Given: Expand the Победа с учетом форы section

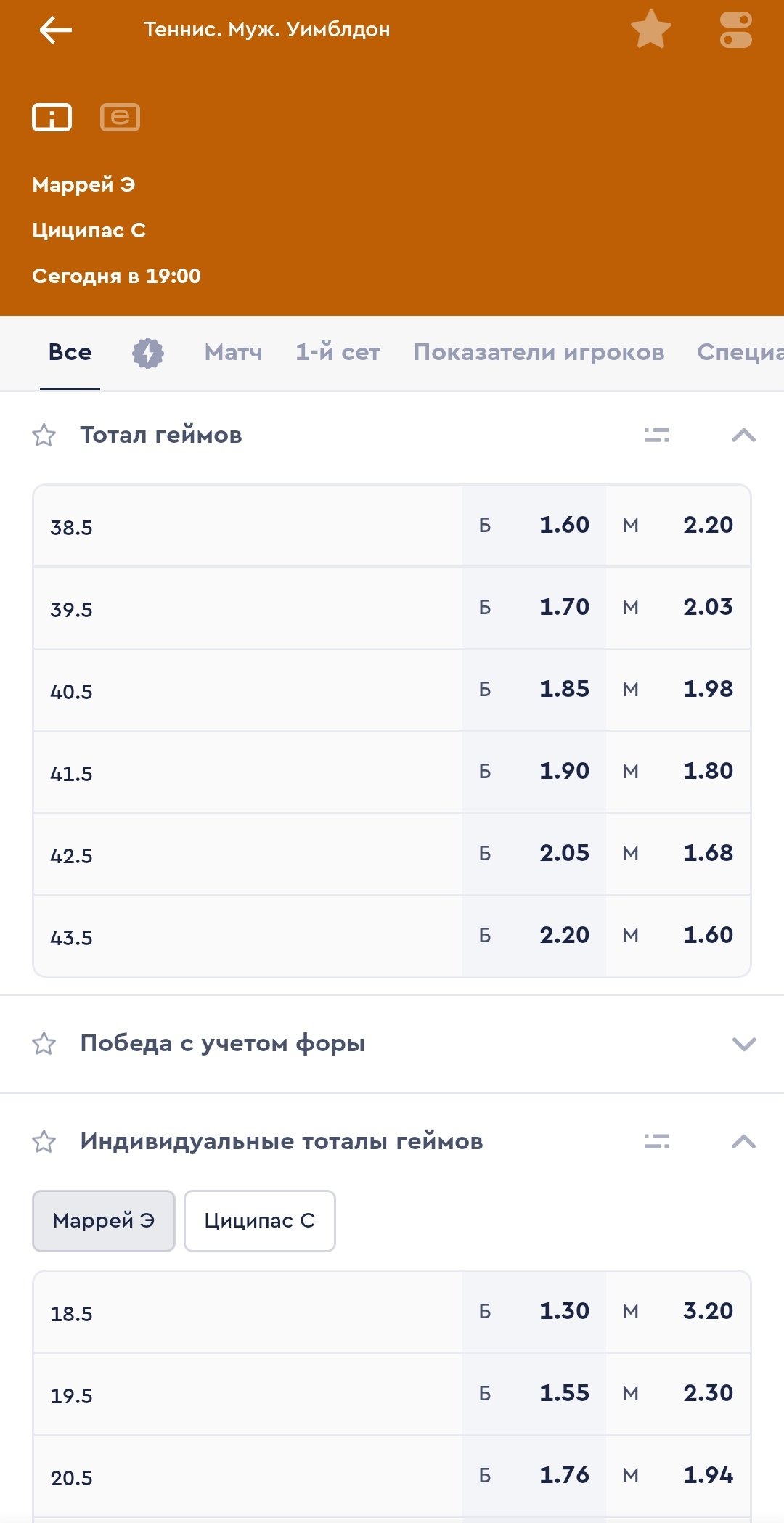Looking at the screenshot, I should click(x=743, y=1044).
